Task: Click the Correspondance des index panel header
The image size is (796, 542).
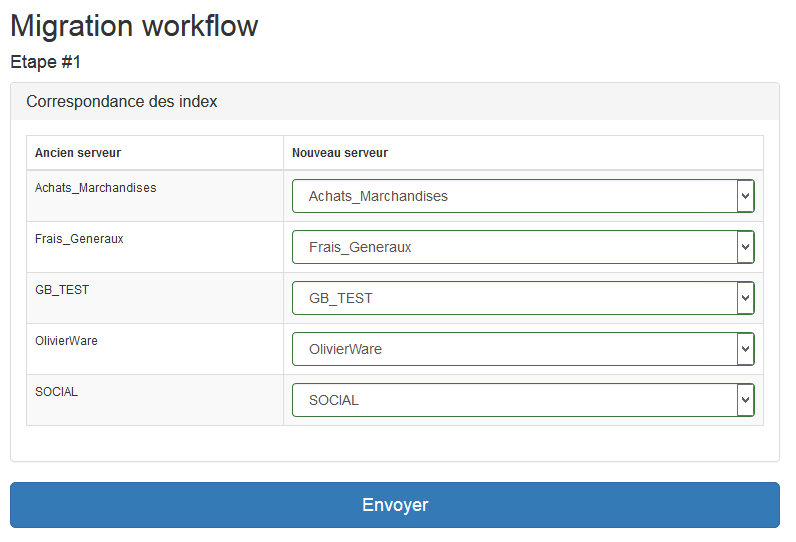Action: [x=122, y=102]
